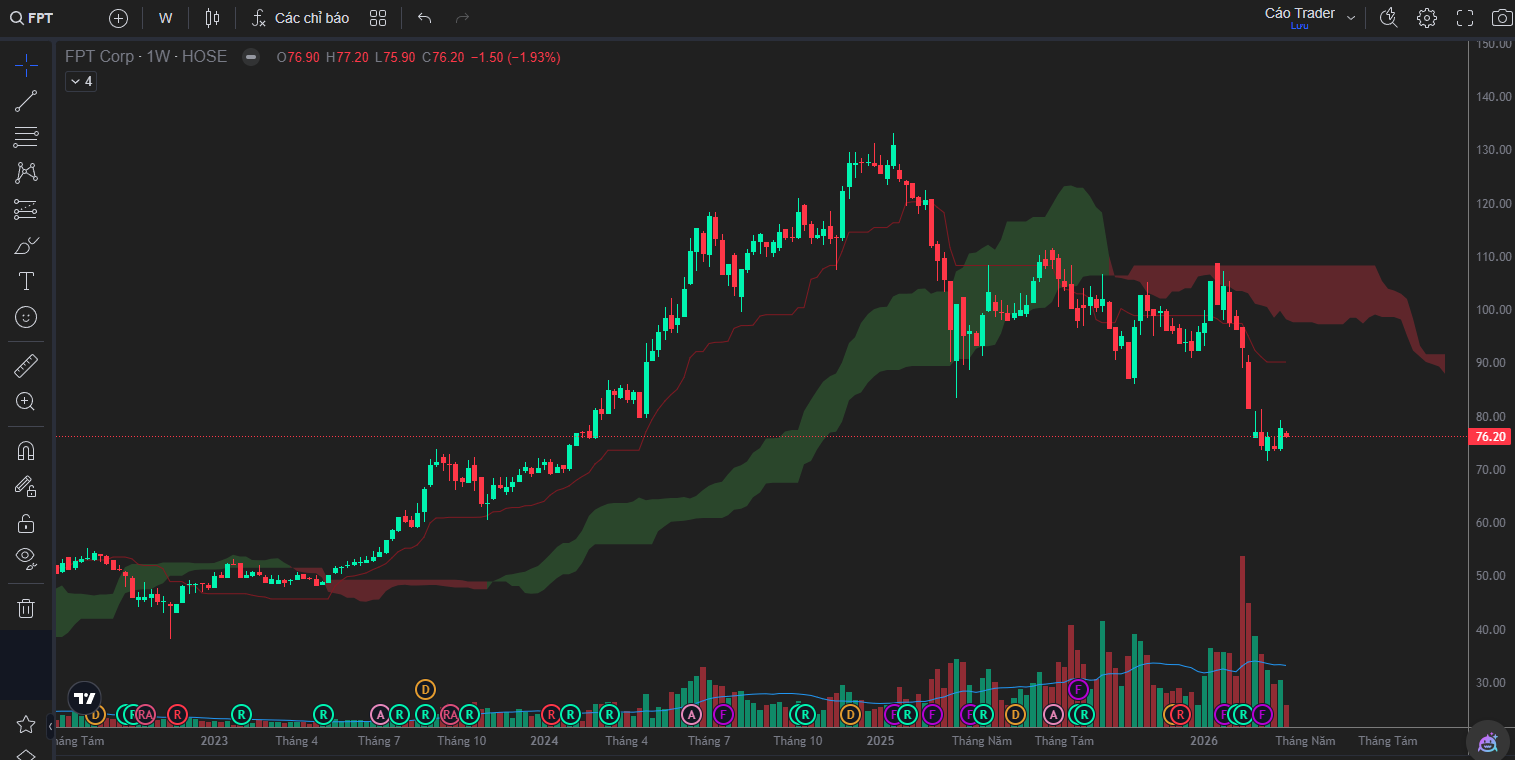Image resolution: width=1515 pixels, height=760 pixels.
Task: Activate the zoom in tool
Action: click(x=26, y=402)
